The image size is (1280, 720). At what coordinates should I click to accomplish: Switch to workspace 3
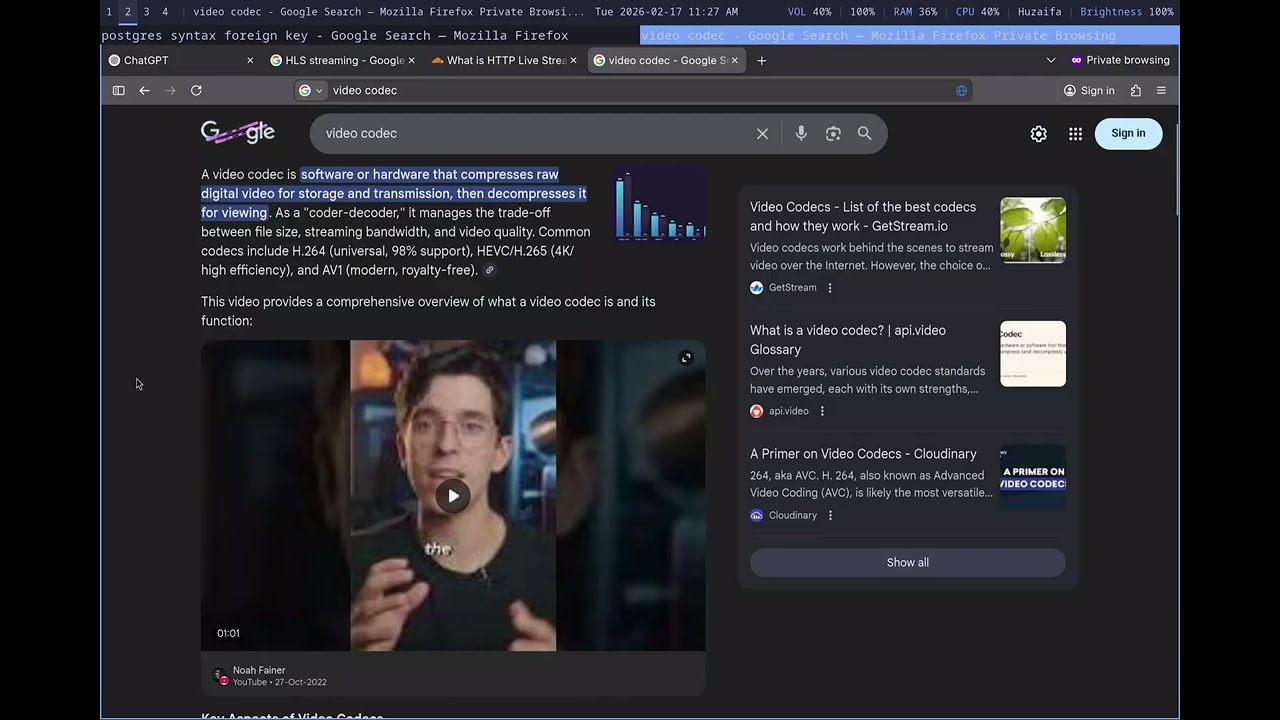tap(146, 12)
